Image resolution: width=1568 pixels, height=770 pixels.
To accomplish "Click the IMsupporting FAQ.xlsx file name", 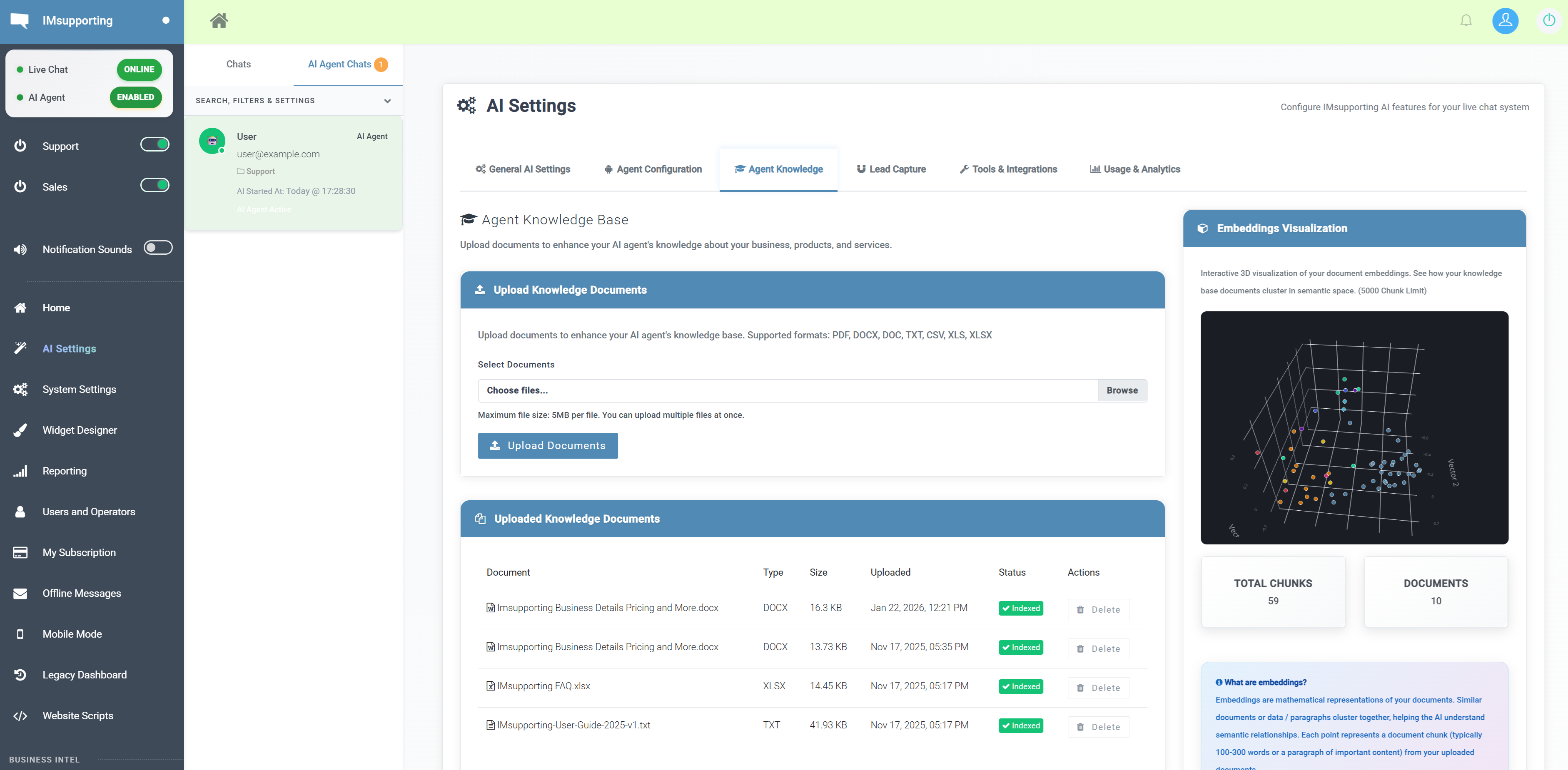I will (543, 686).
